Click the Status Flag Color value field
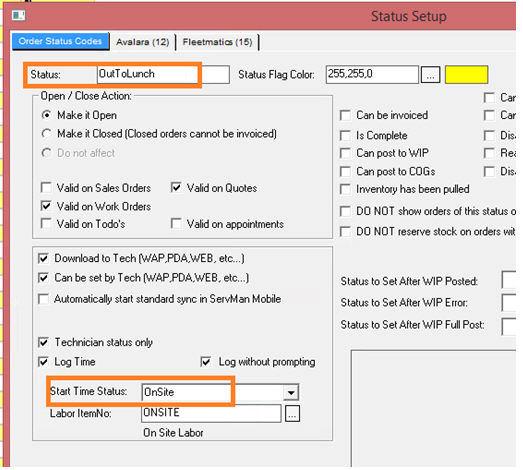 click(372, 74)
